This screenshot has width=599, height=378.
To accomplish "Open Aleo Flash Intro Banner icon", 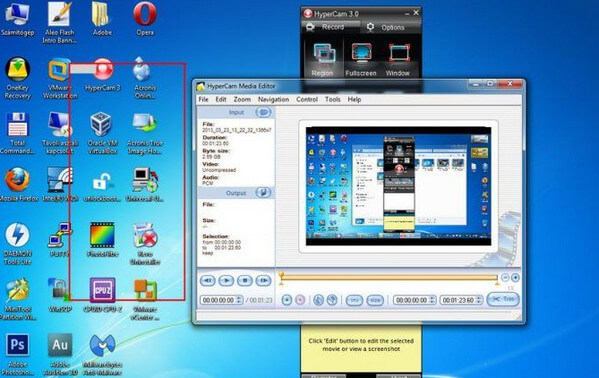I will 59,21.
